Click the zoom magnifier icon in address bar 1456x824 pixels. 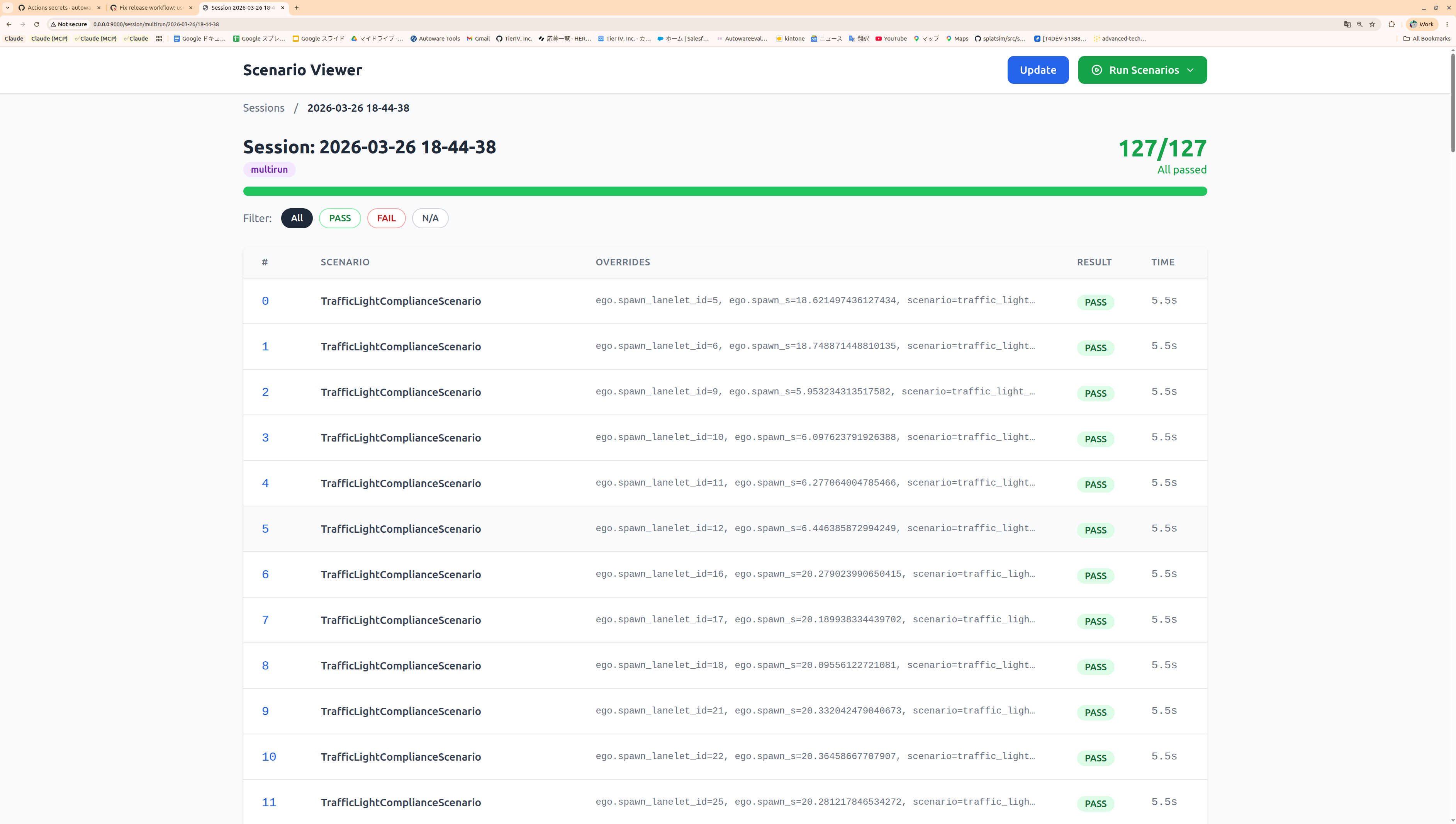coord(1359,24)
